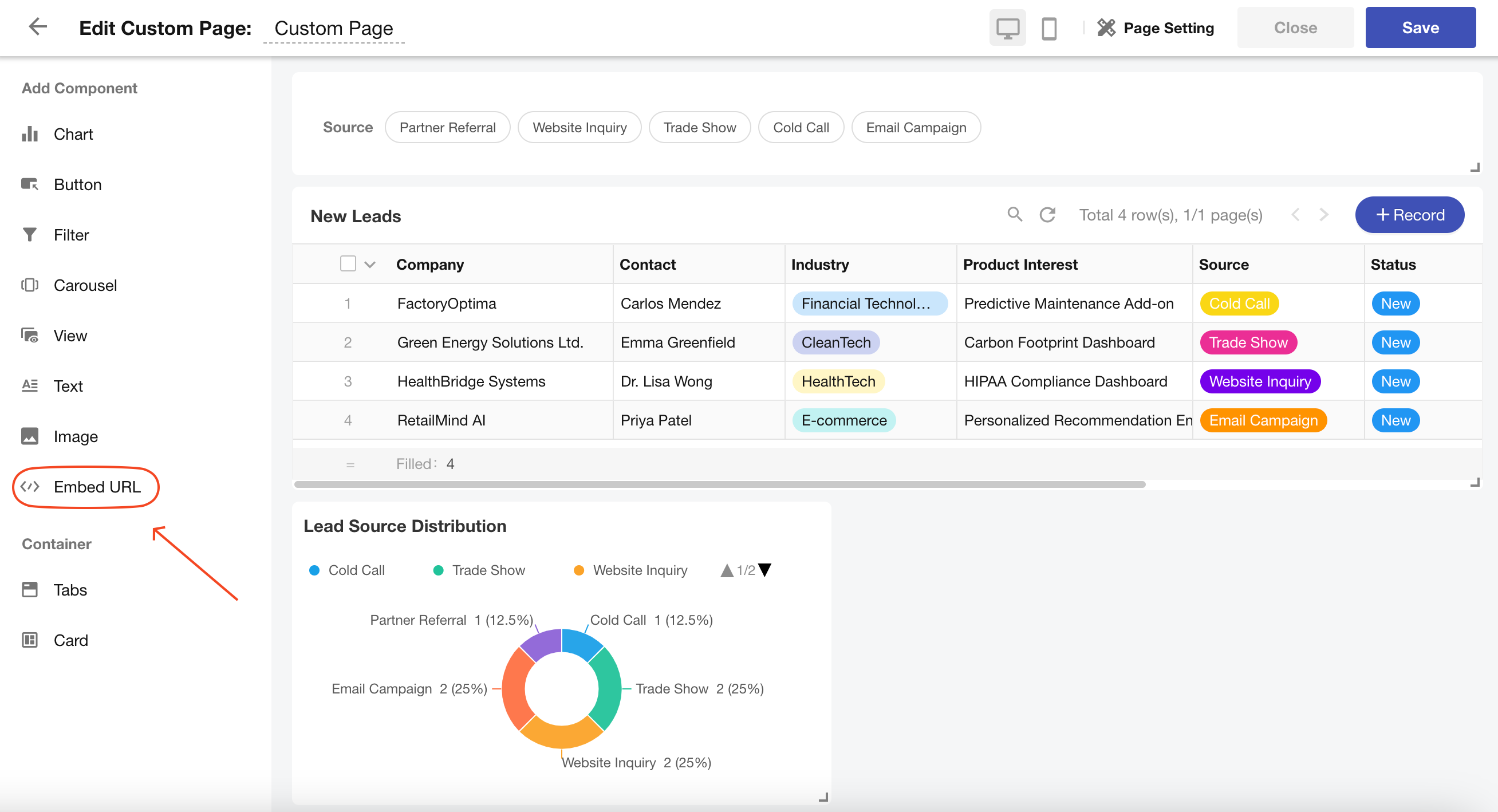
Task: Add an Embed URL component
Action: pos(97,487)
